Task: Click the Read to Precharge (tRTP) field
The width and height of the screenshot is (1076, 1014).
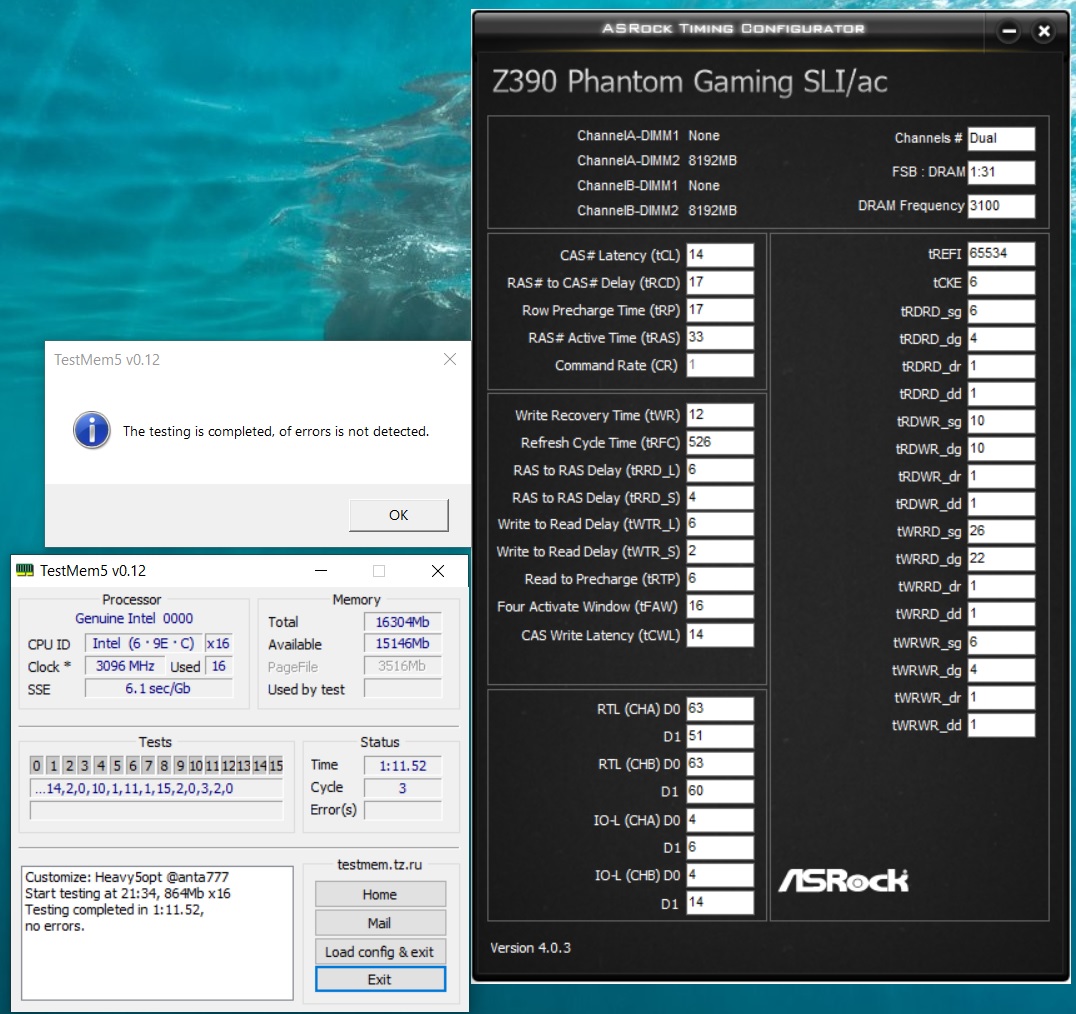Action: pyautogui.click(x=720, y=578)
